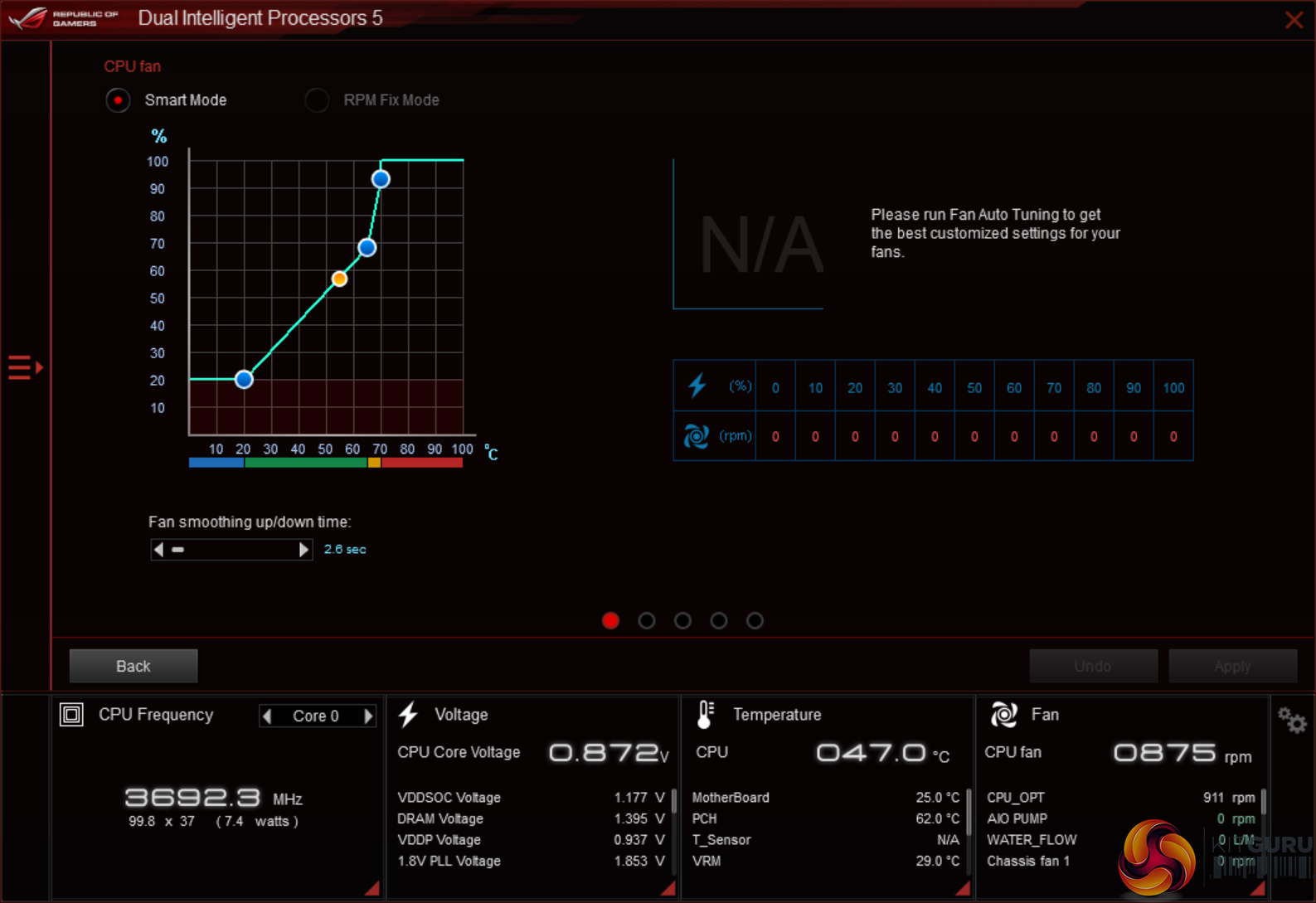Viewport: 1316px width, 903px height.
Task: Click the "AIO PUMP" fan row
Action: coord(1121,818)
